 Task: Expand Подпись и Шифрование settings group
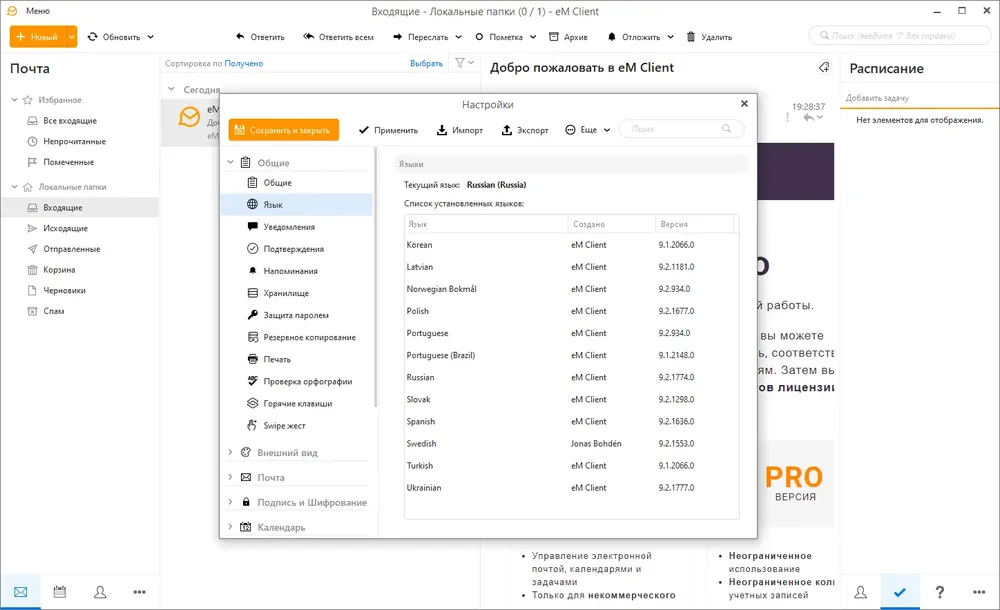click(x=230, y=502)
